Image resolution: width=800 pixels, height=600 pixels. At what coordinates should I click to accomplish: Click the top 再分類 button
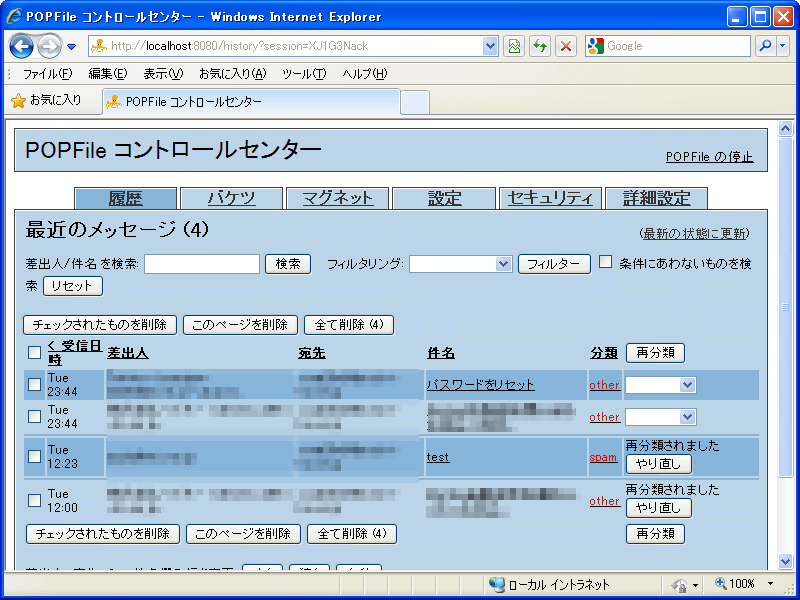tap(656, 353)
